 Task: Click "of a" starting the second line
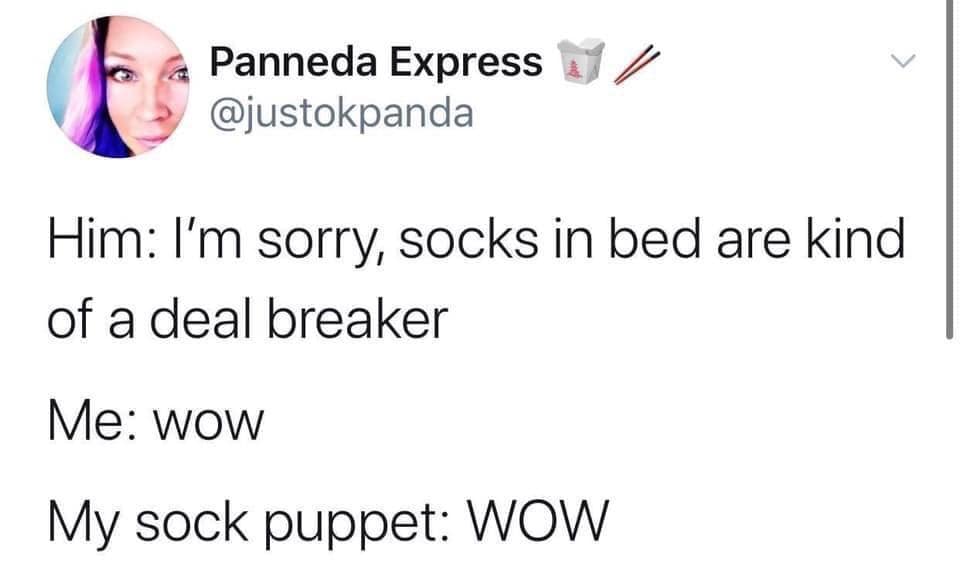(91, 320)
